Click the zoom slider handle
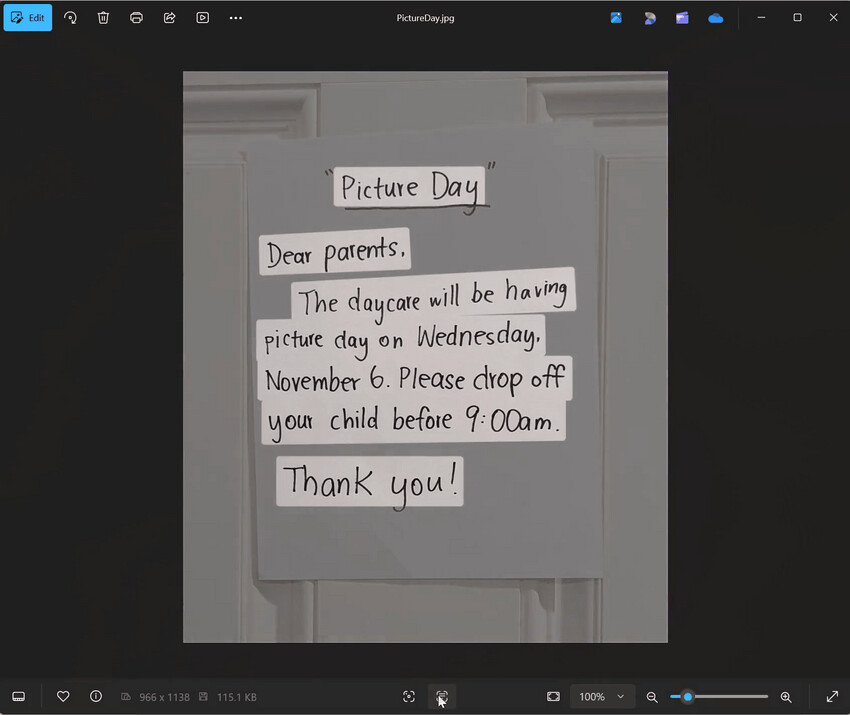Screen dimensions: 850x715 tap(687, 697)
